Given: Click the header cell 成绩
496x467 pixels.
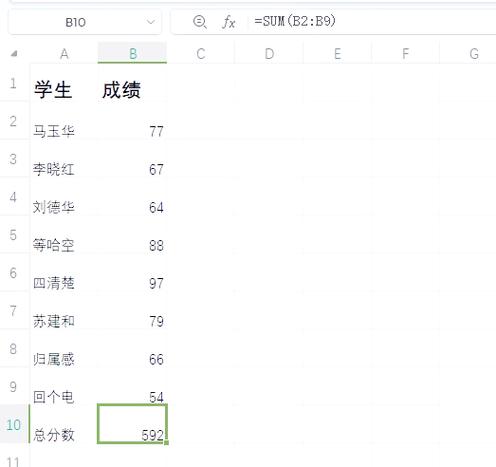Looking at the screenshot, I should [132, 83].
